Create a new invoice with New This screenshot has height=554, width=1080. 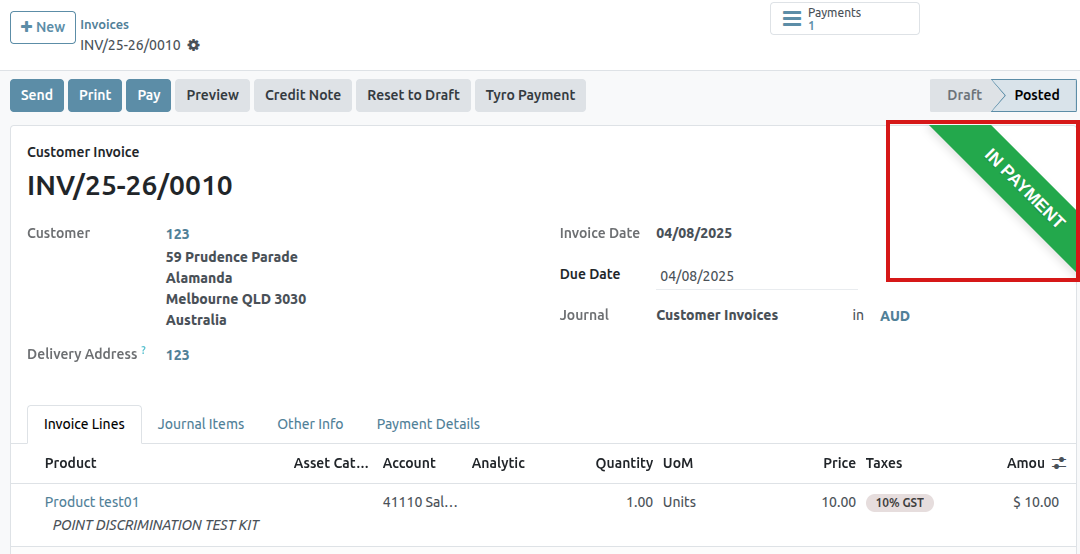(x=43, y=27)
